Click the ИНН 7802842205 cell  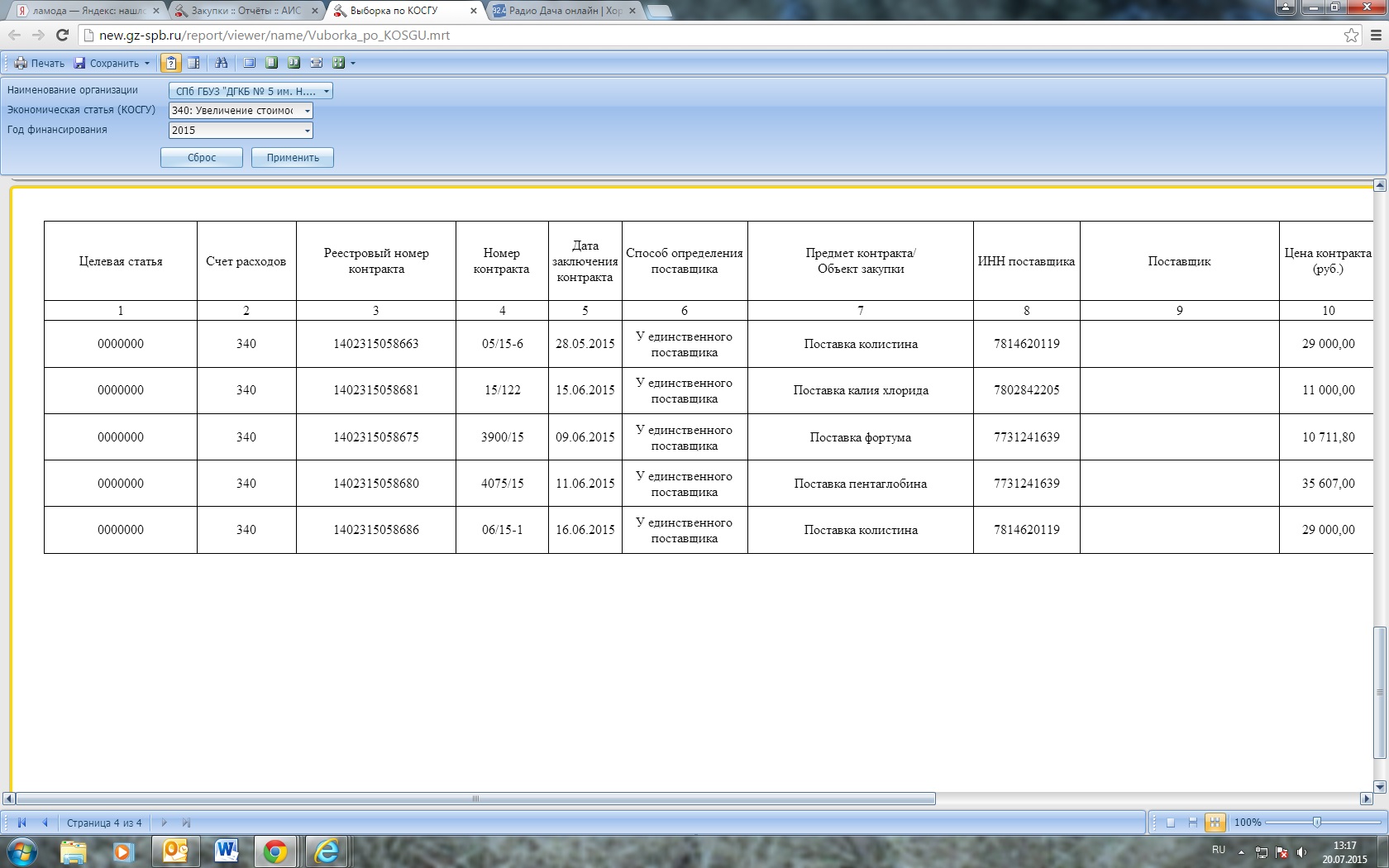coord(1027,390)
